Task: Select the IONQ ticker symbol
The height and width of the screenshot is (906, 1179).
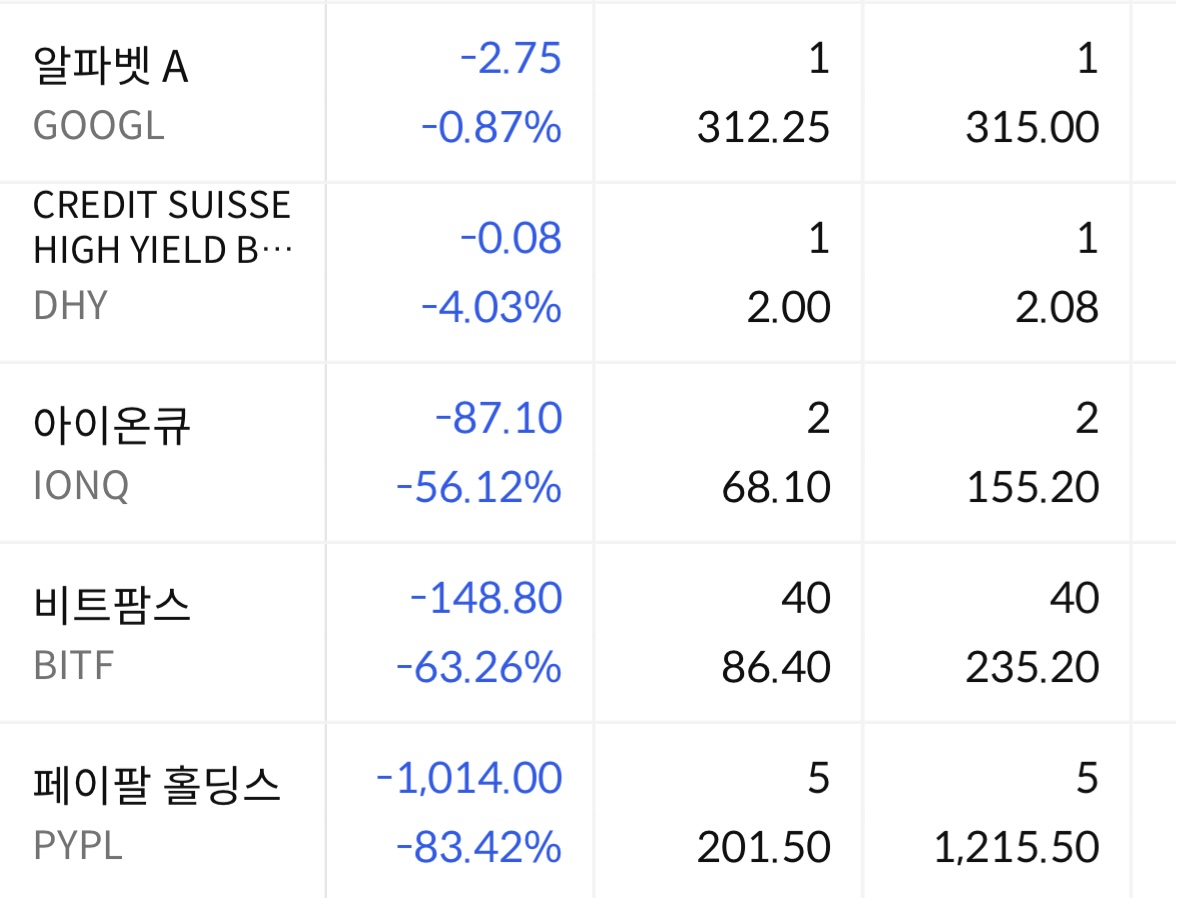Action: point(81,487)
